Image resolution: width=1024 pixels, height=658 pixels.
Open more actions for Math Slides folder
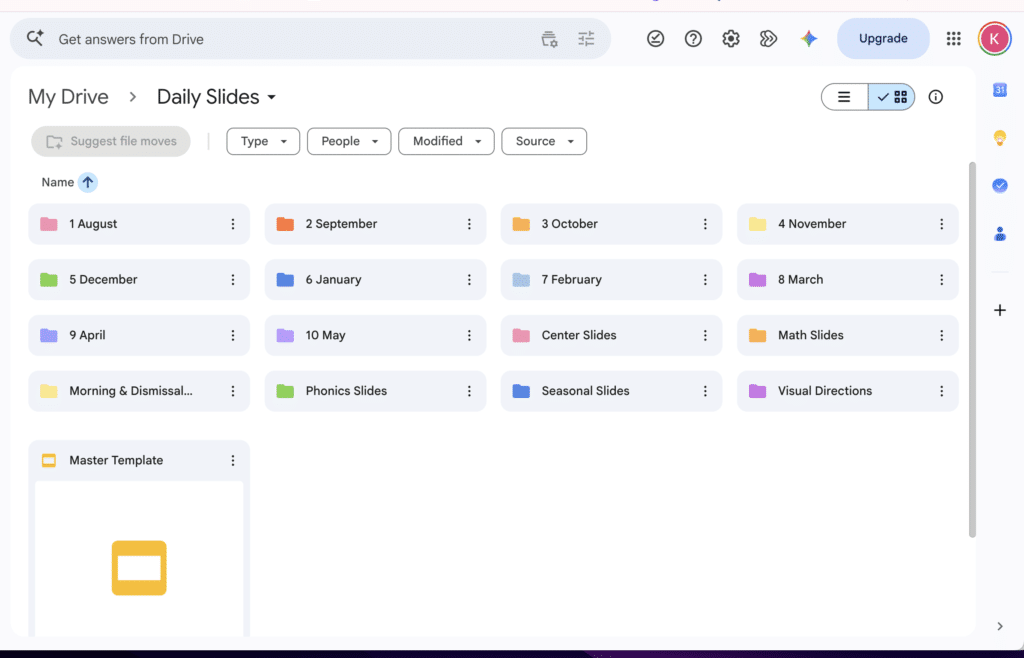(942, 335)
